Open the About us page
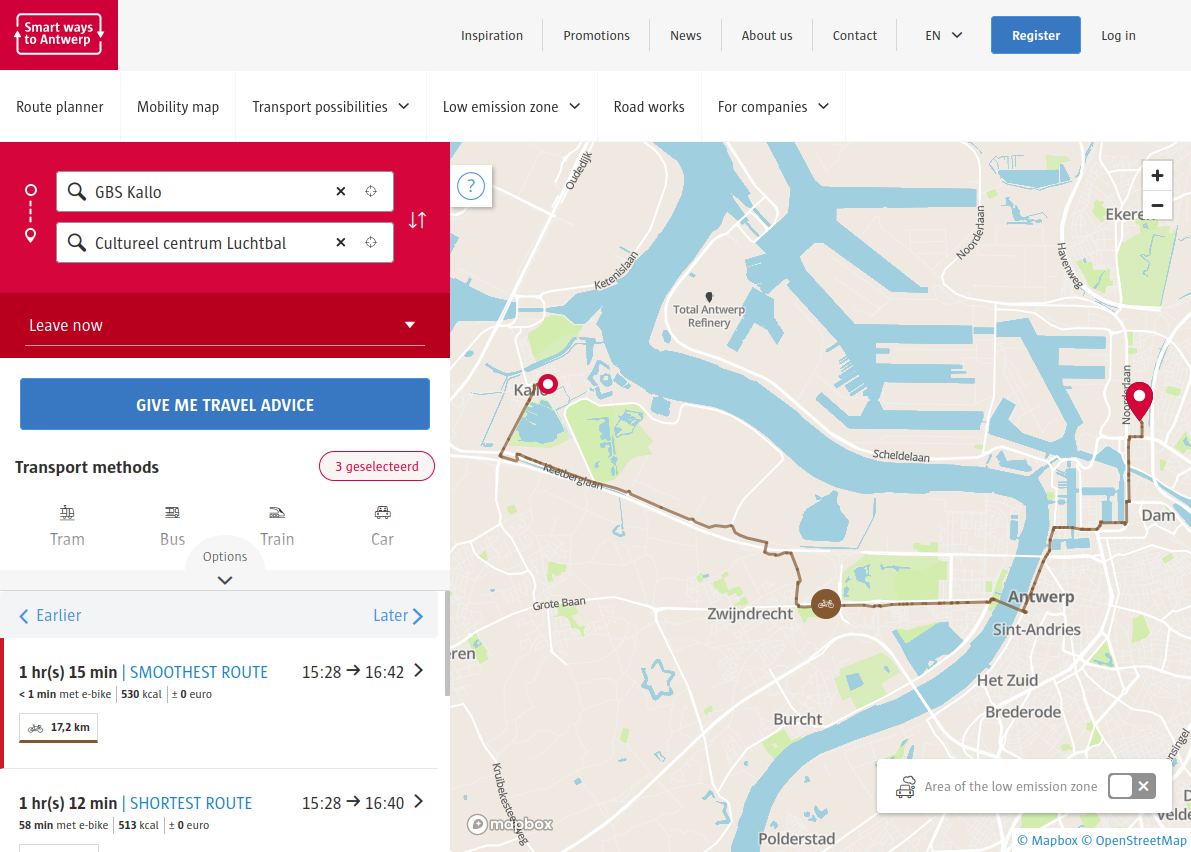1191x852 pixels. [766, 35]
